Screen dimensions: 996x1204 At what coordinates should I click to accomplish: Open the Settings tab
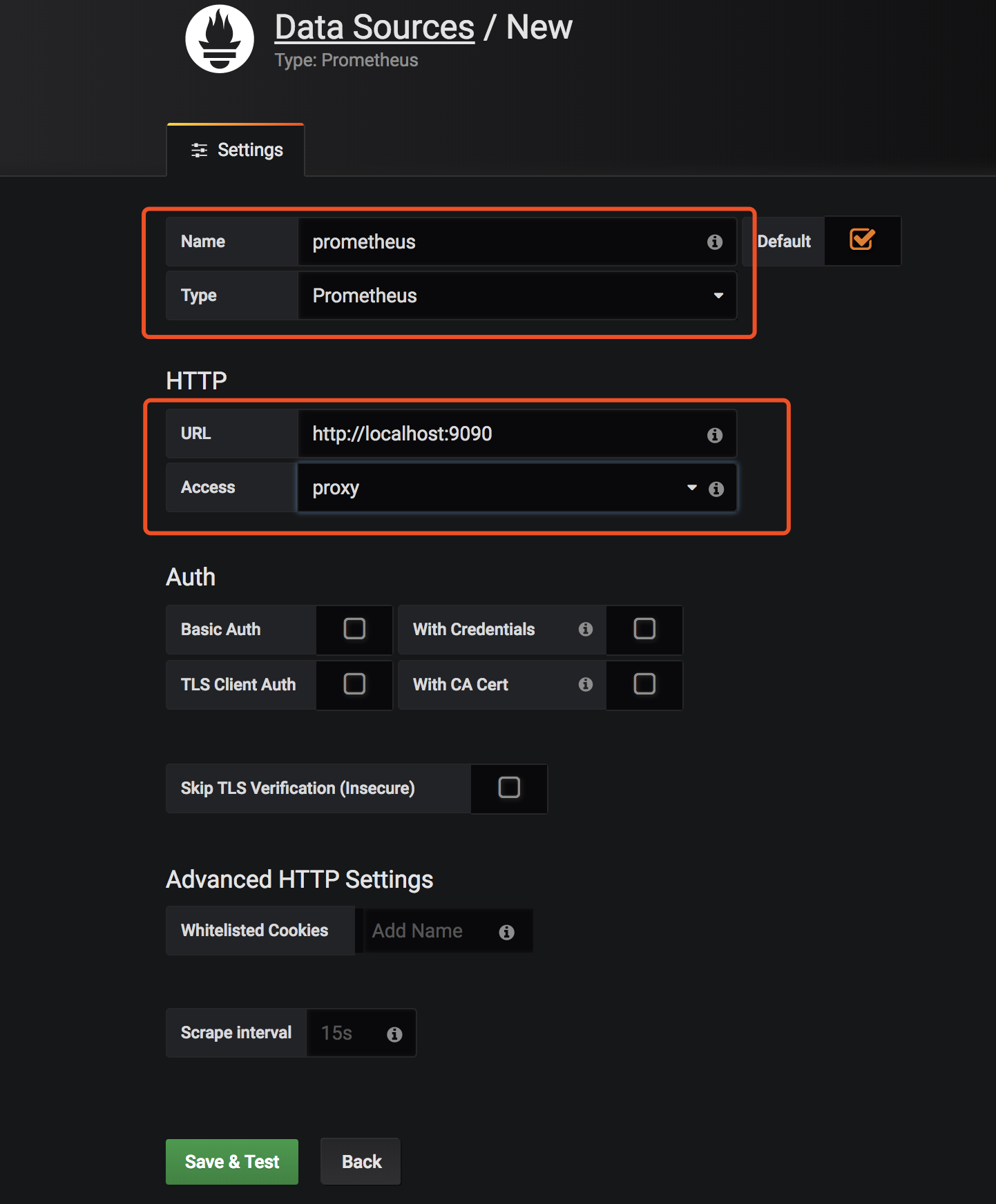point(236,150)
